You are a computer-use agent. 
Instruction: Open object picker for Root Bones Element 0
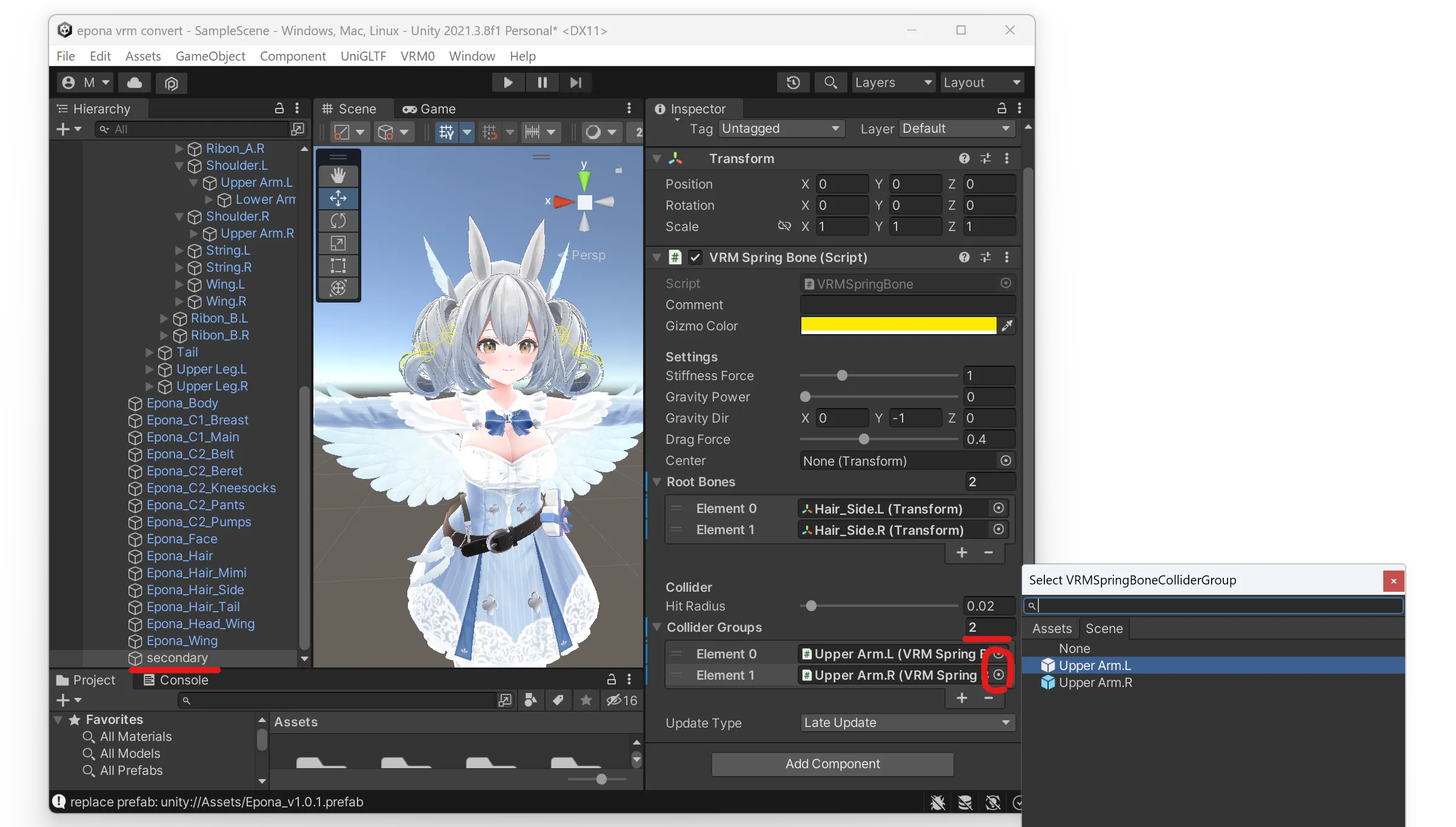click(x=998, y=508)
